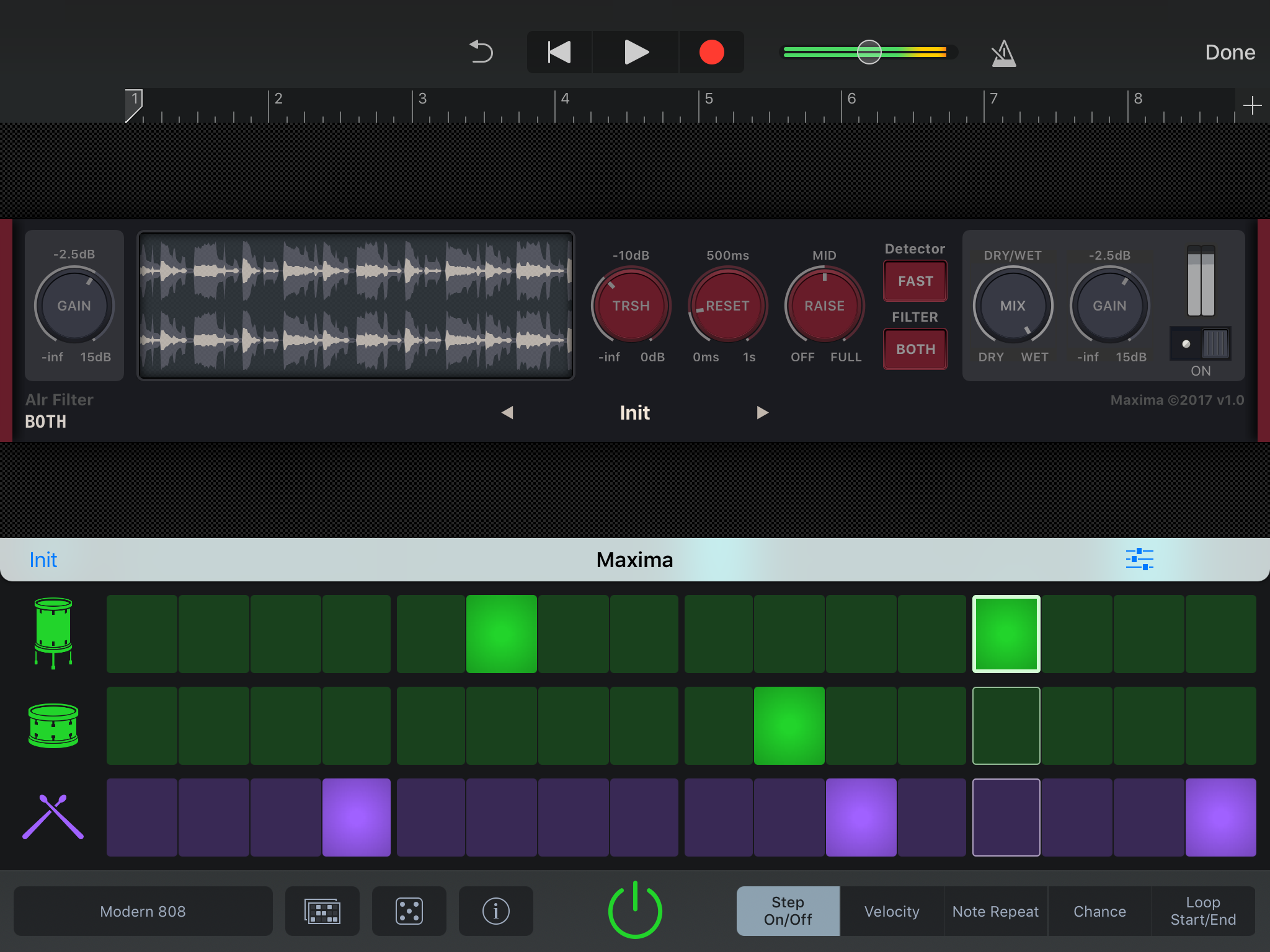Tap the dice randomize icon
The height and width of the screenshot is (952, 1270).
pos(409,911)
